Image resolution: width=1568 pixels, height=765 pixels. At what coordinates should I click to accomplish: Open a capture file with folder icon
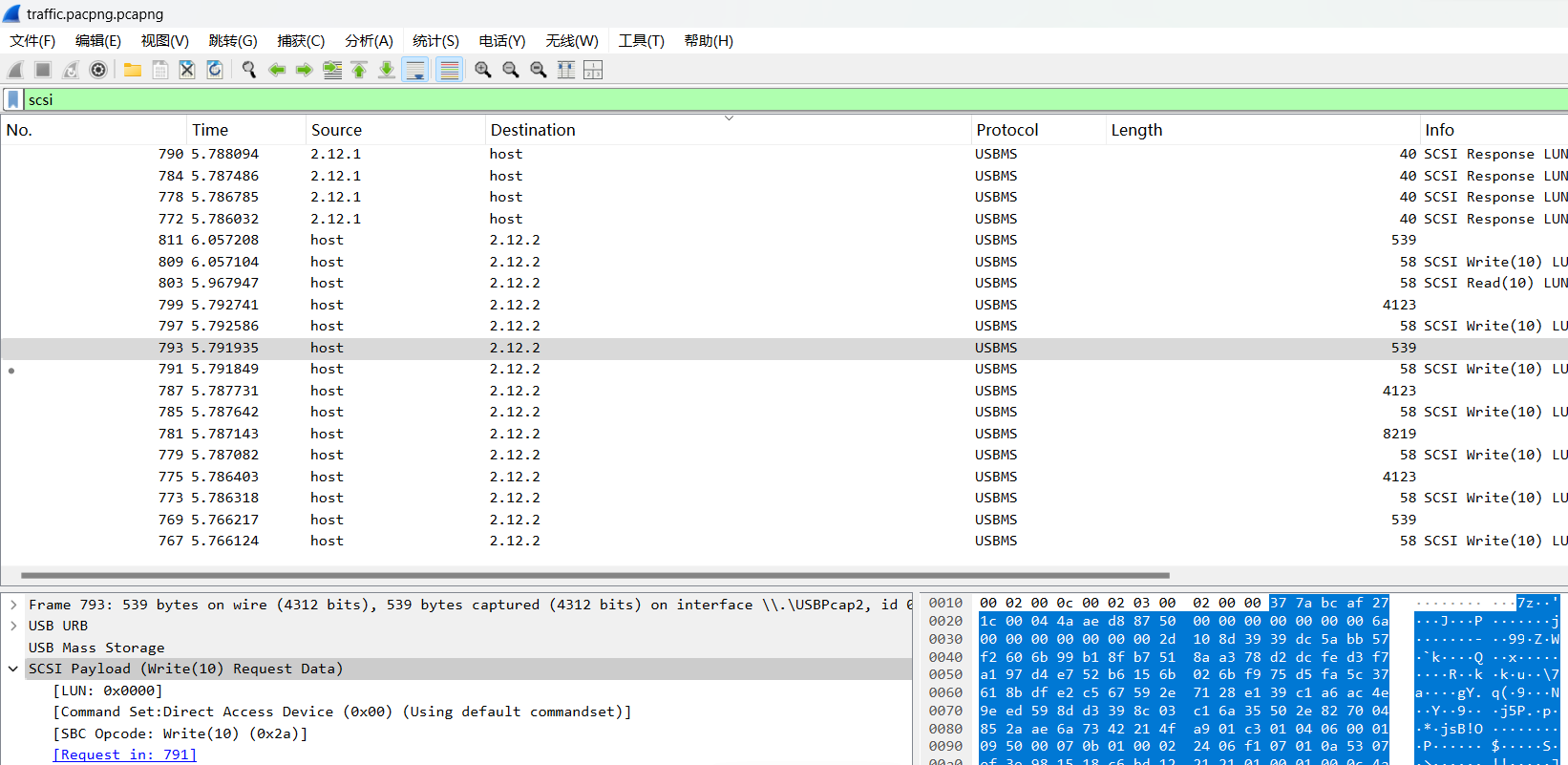tap(133, 70)
